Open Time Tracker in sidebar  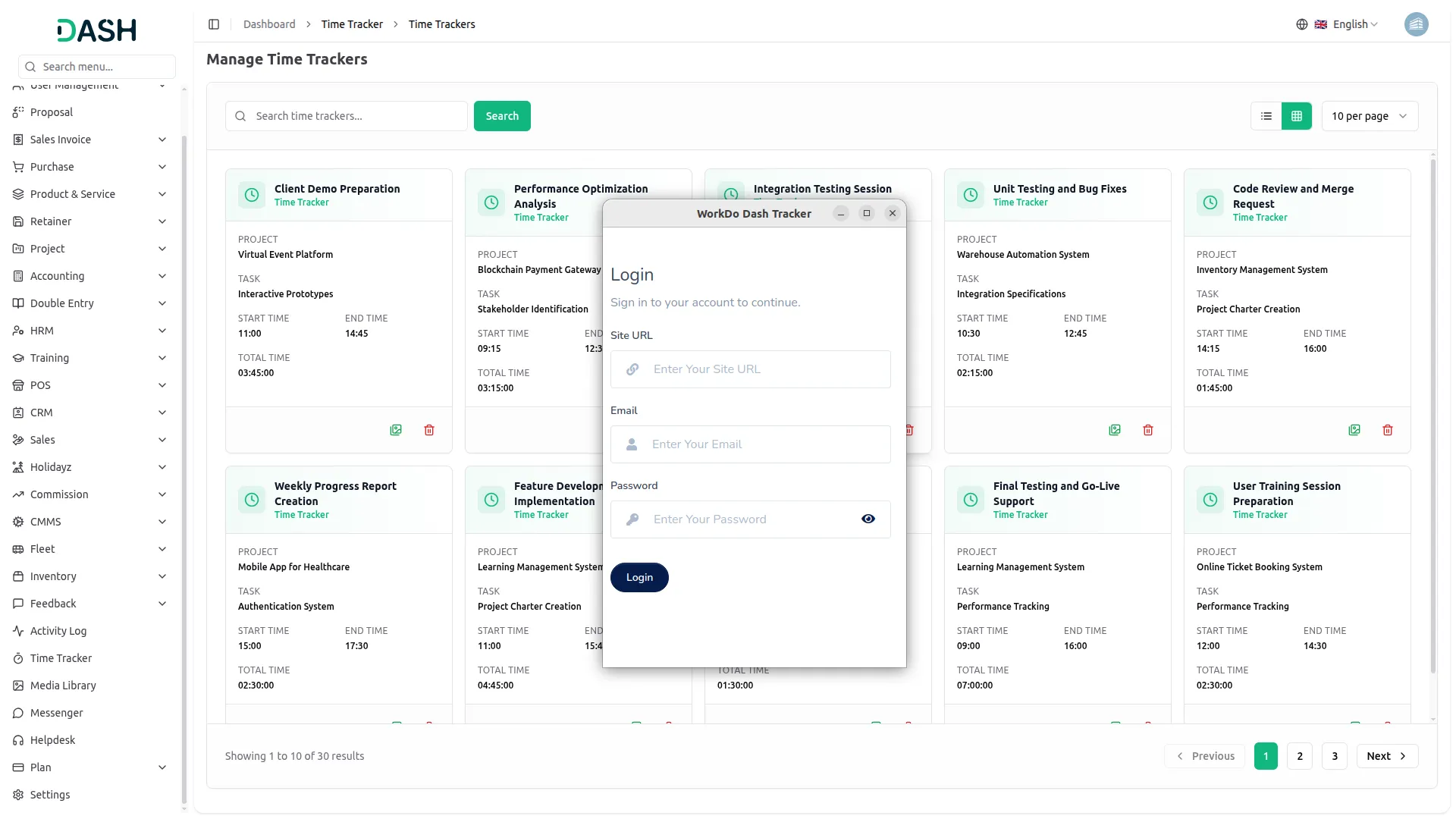61,658
